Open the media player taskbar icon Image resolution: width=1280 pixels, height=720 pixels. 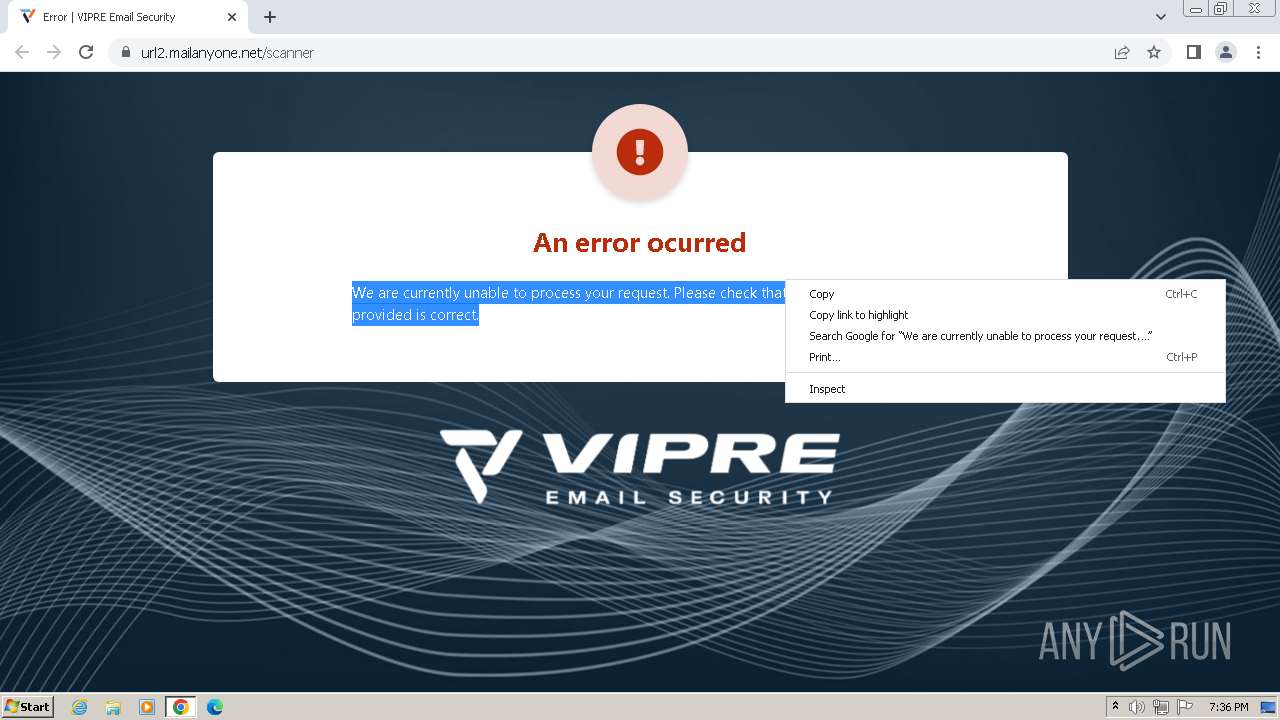tap(147, 707)
